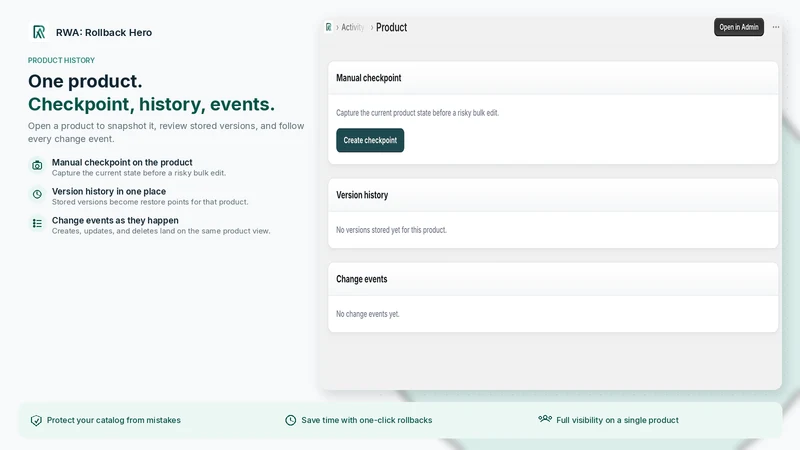
Task: Click the shield icon by Protect your catalog
Action: [36, 420]
